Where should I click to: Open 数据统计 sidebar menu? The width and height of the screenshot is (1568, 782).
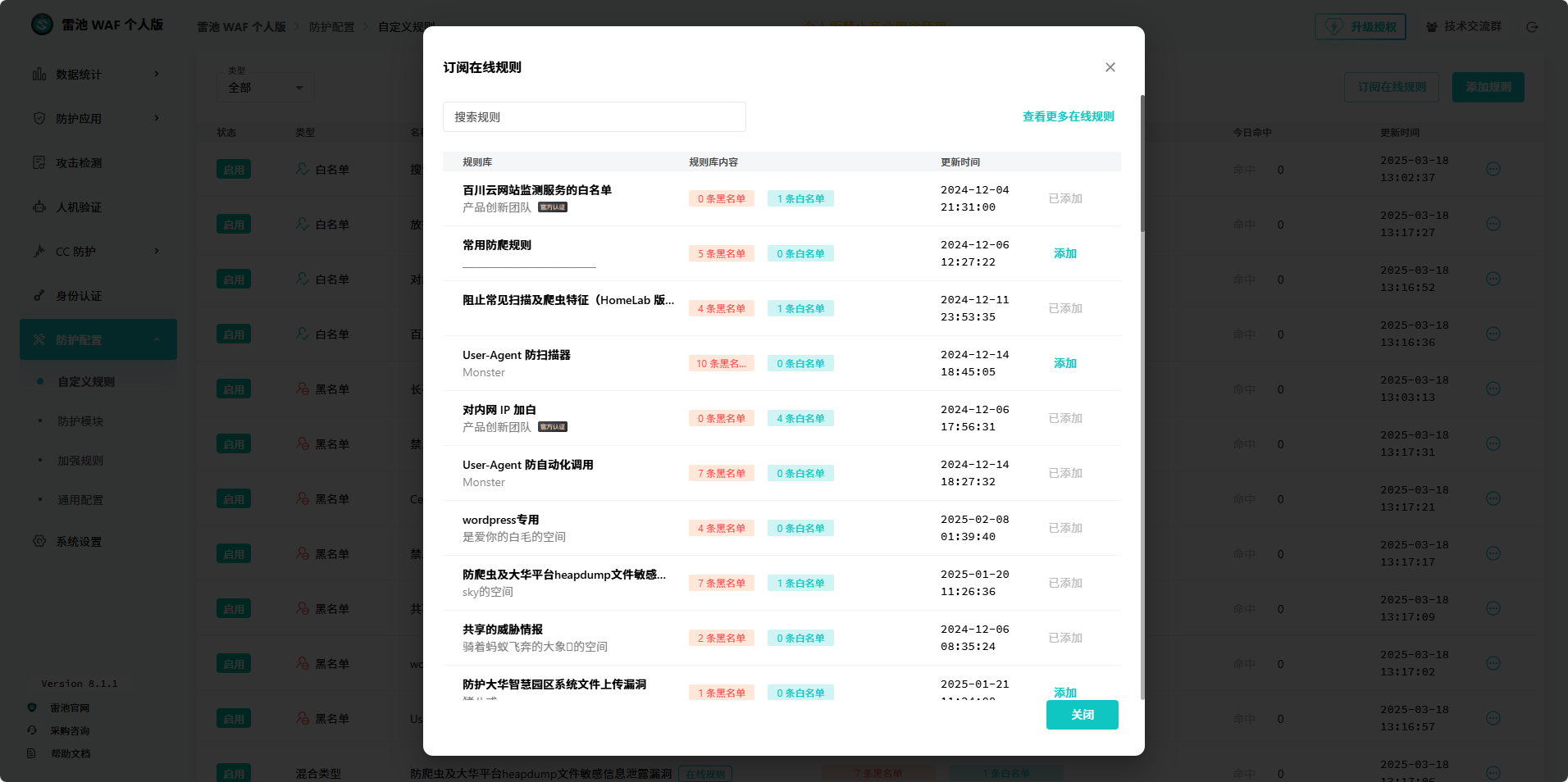pos(98,75)
